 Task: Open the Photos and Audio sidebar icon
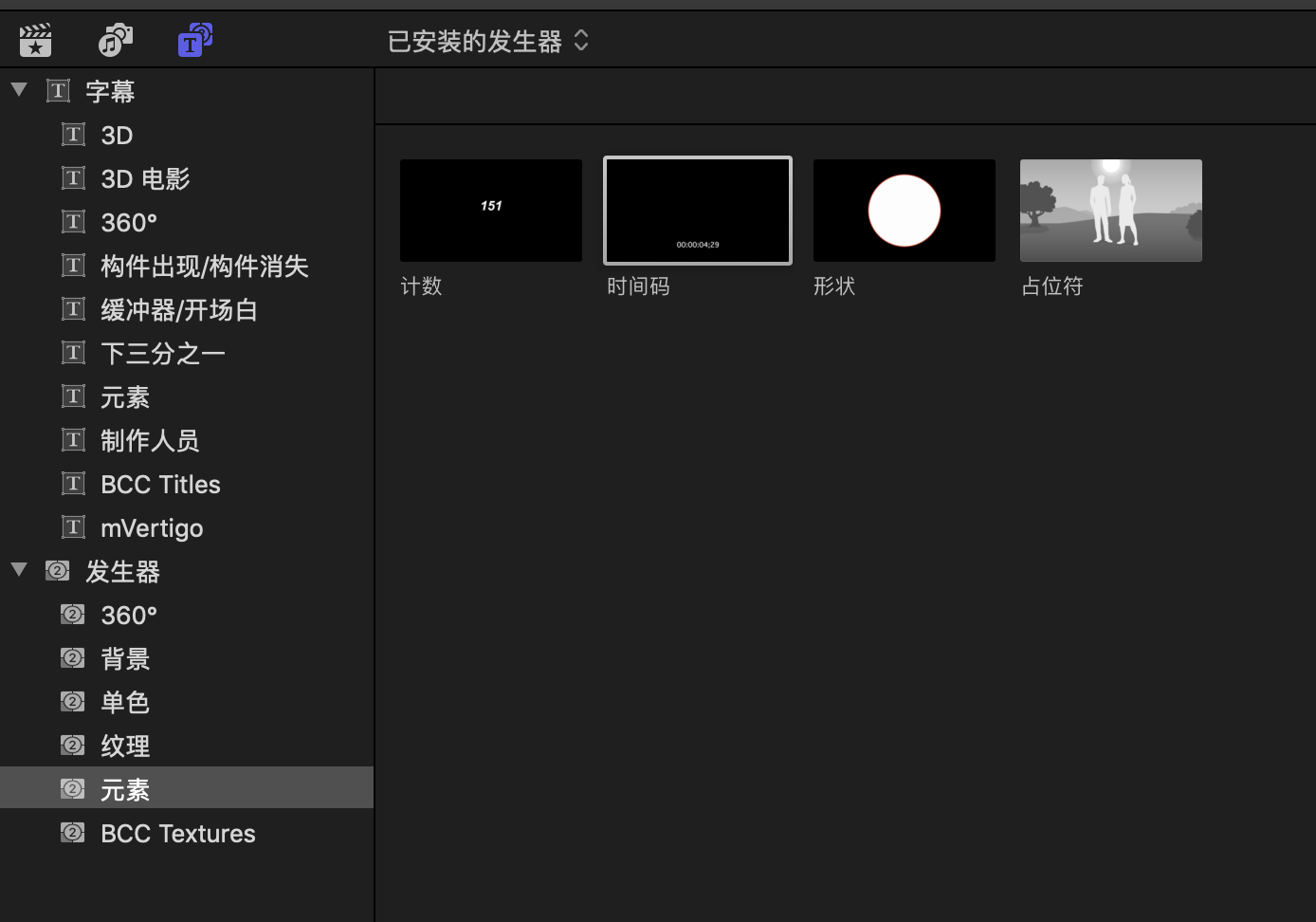point(116,41)
